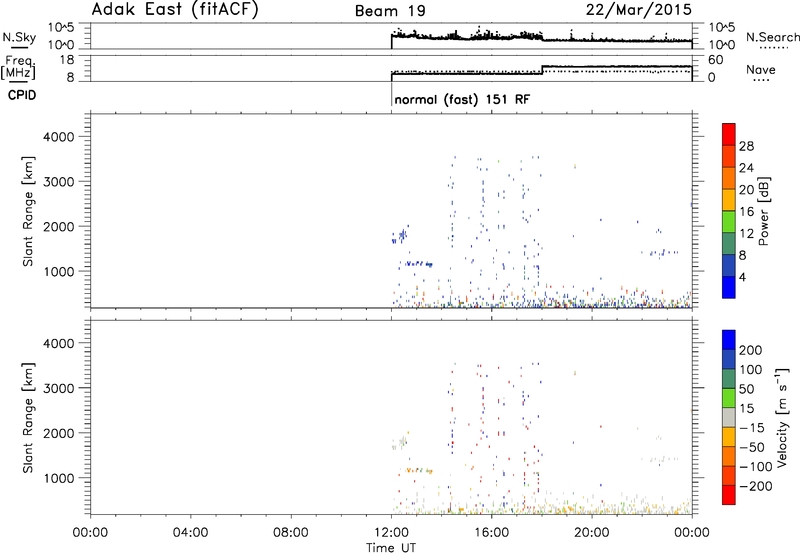Click '4000' on power panel range axis
Image resolution: width=800 pixels, height=554 pixels.
(59, 137)
